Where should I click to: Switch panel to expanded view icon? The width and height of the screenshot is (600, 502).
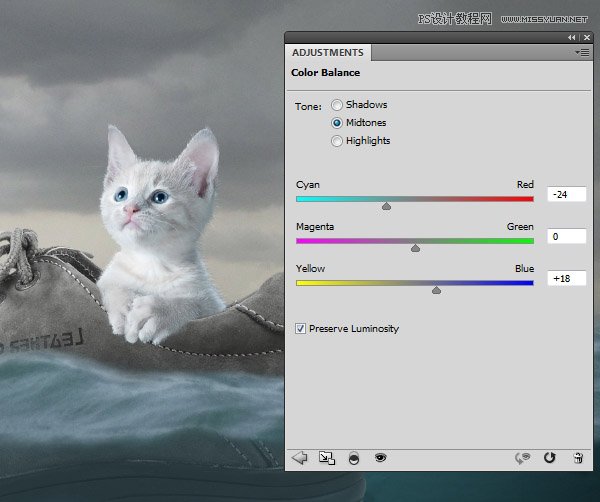coord(326,457)
